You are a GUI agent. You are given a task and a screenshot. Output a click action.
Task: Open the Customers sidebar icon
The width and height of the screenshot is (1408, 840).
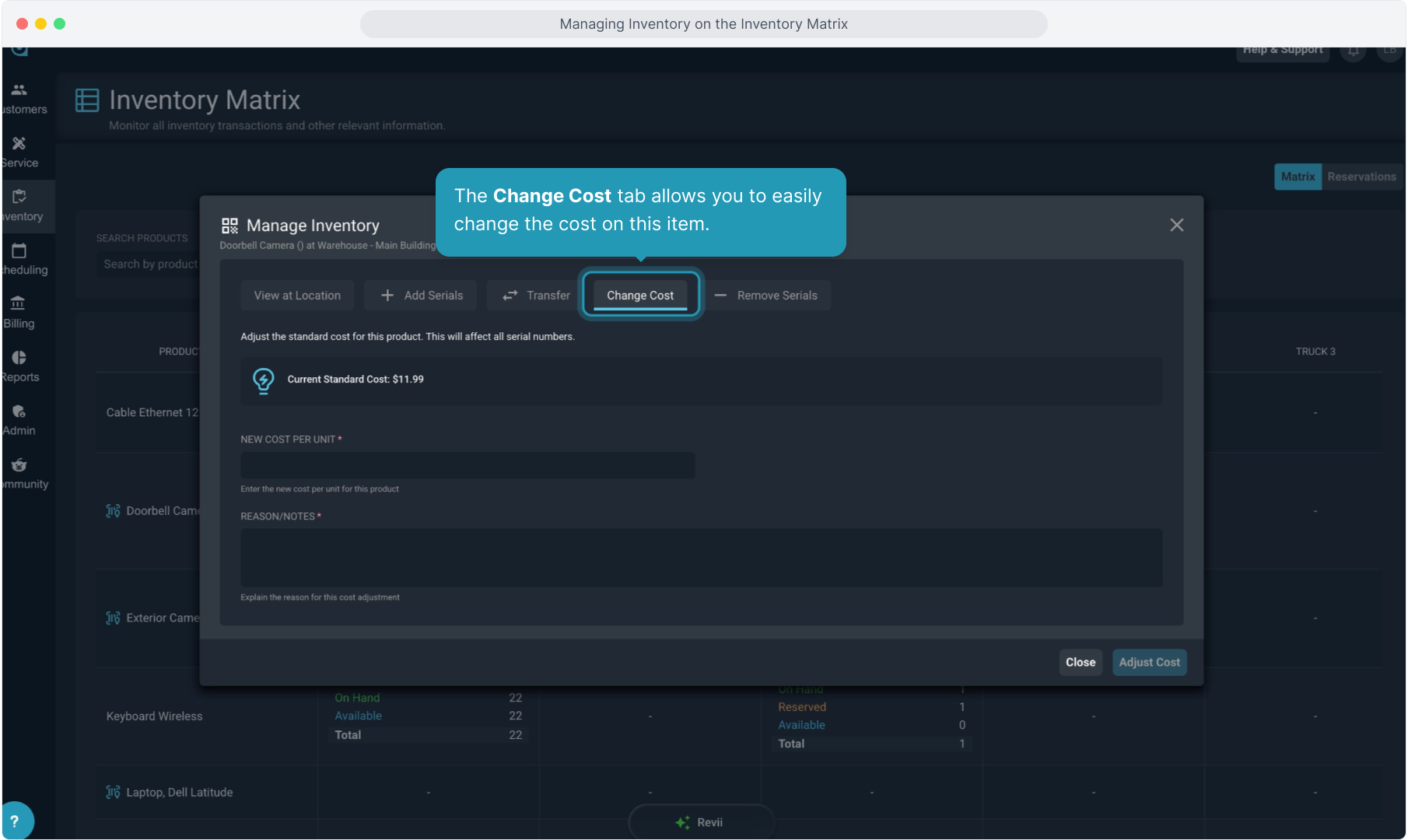19,90
